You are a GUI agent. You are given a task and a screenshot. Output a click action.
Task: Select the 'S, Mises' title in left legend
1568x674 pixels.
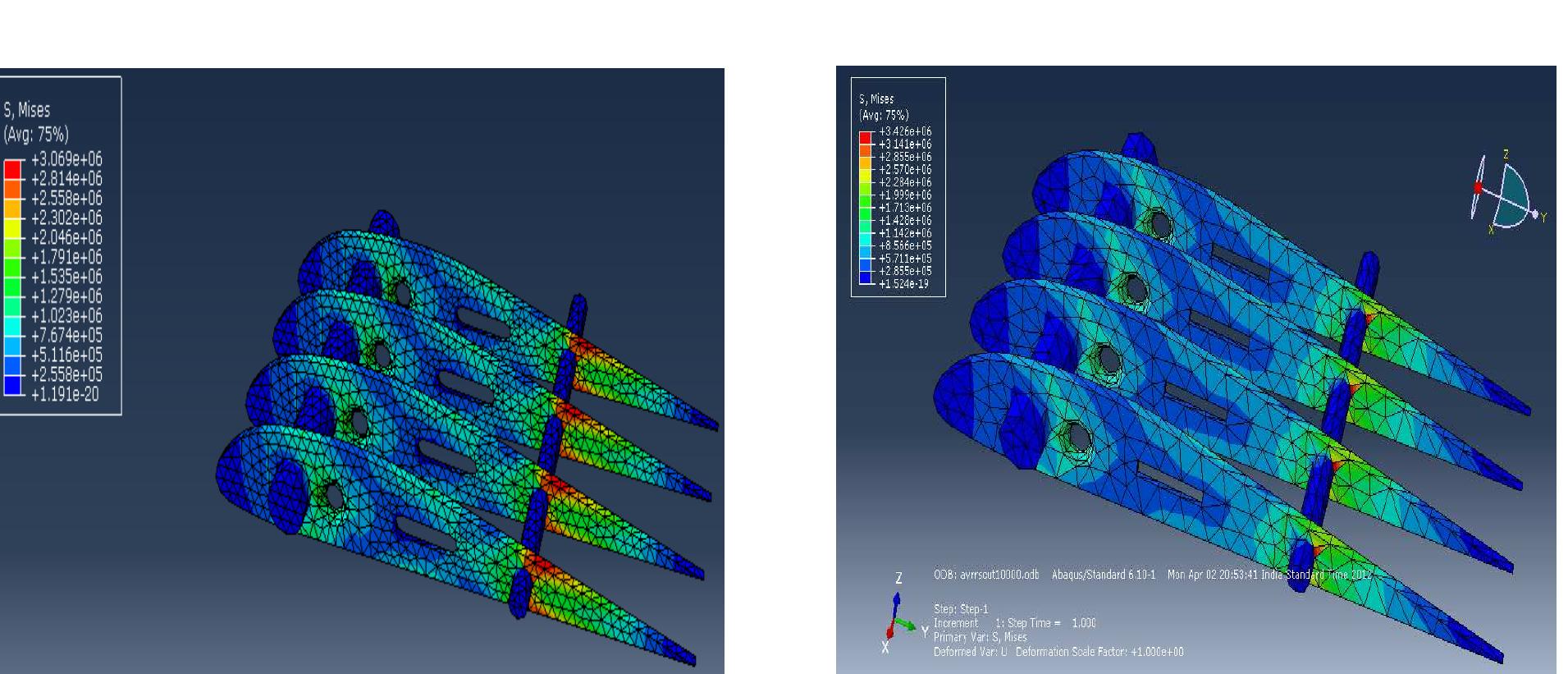(x=27, y=110)
